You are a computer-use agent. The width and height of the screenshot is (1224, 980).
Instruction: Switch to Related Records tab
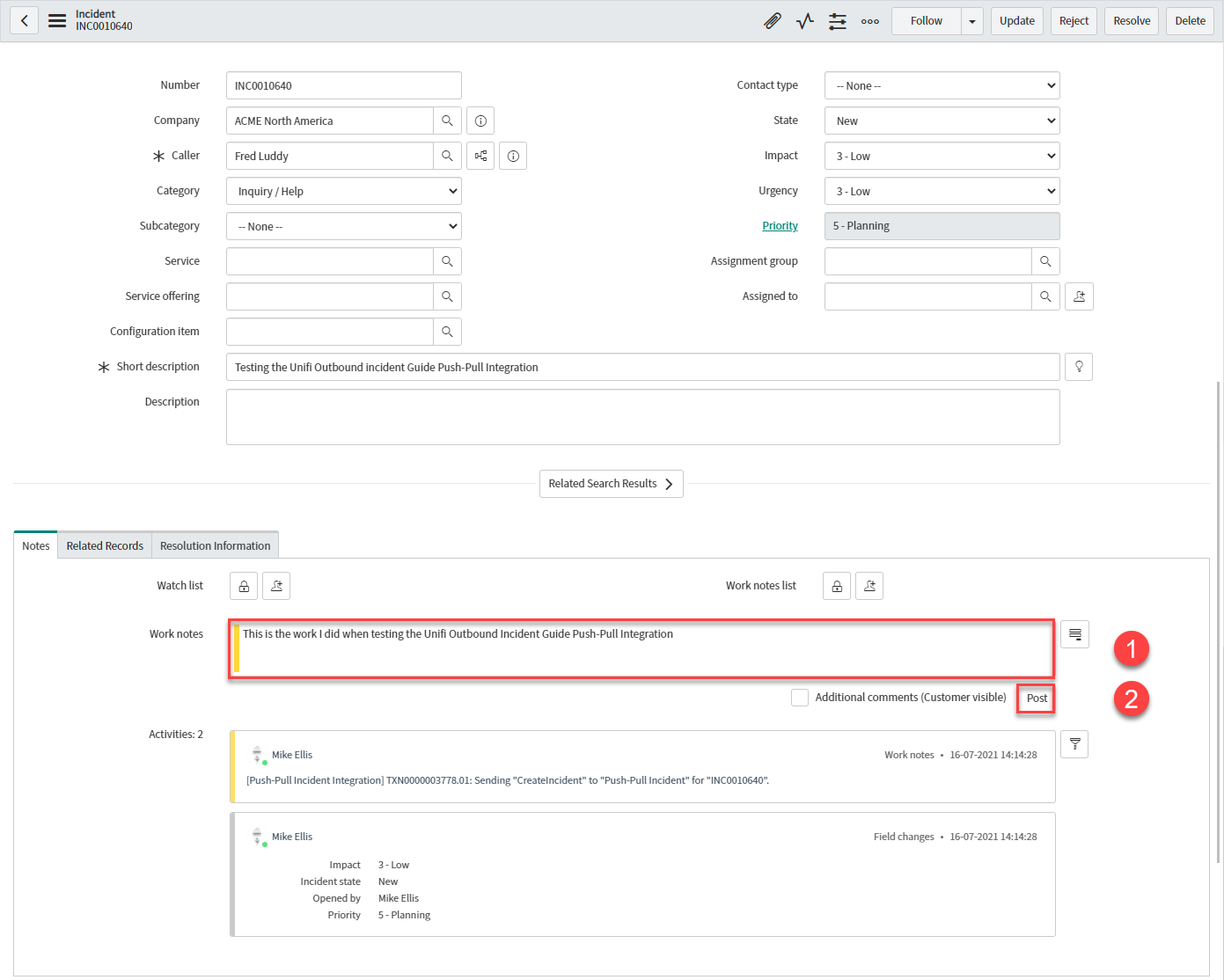105,545
